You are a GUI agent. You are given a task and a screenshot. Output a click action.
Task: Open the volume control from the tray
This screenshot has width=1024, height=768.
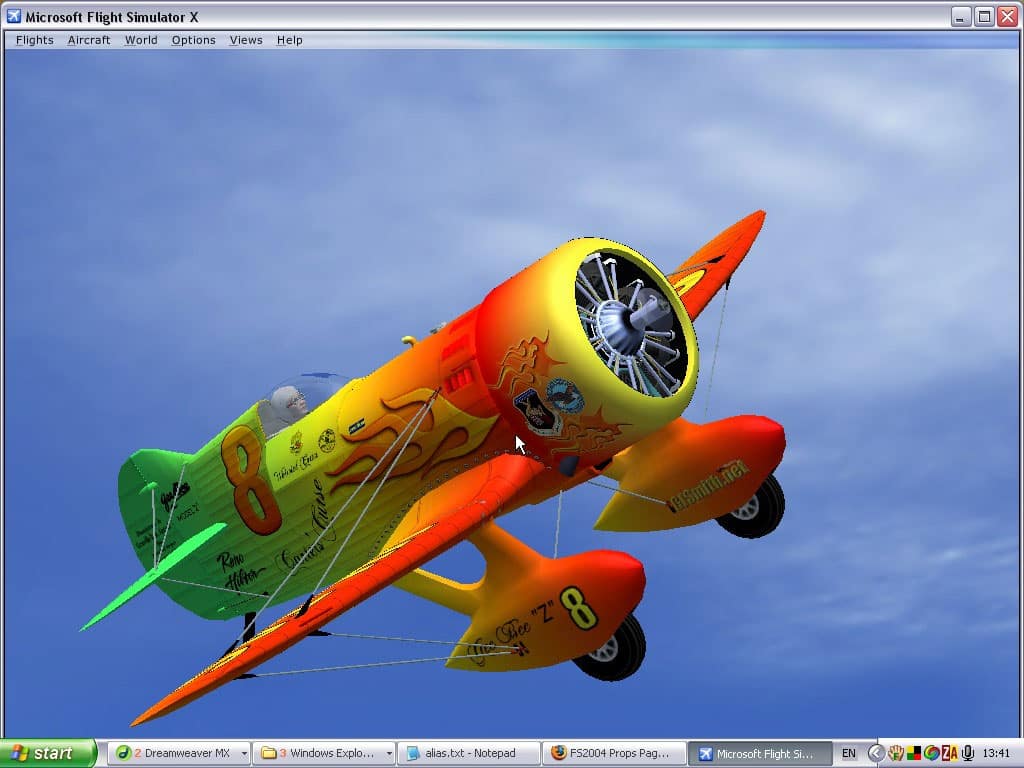click(966, 753)
